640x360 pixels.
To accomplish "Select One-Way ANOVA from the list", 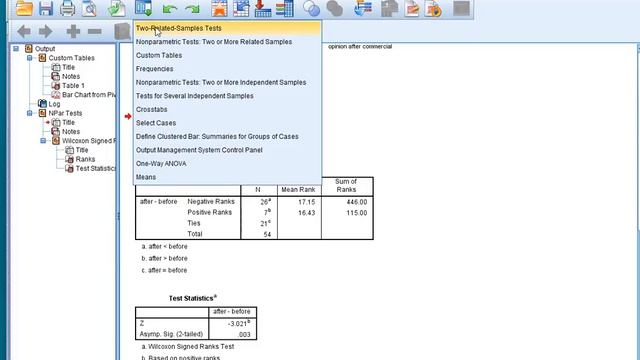I will [x=227, y=163].
